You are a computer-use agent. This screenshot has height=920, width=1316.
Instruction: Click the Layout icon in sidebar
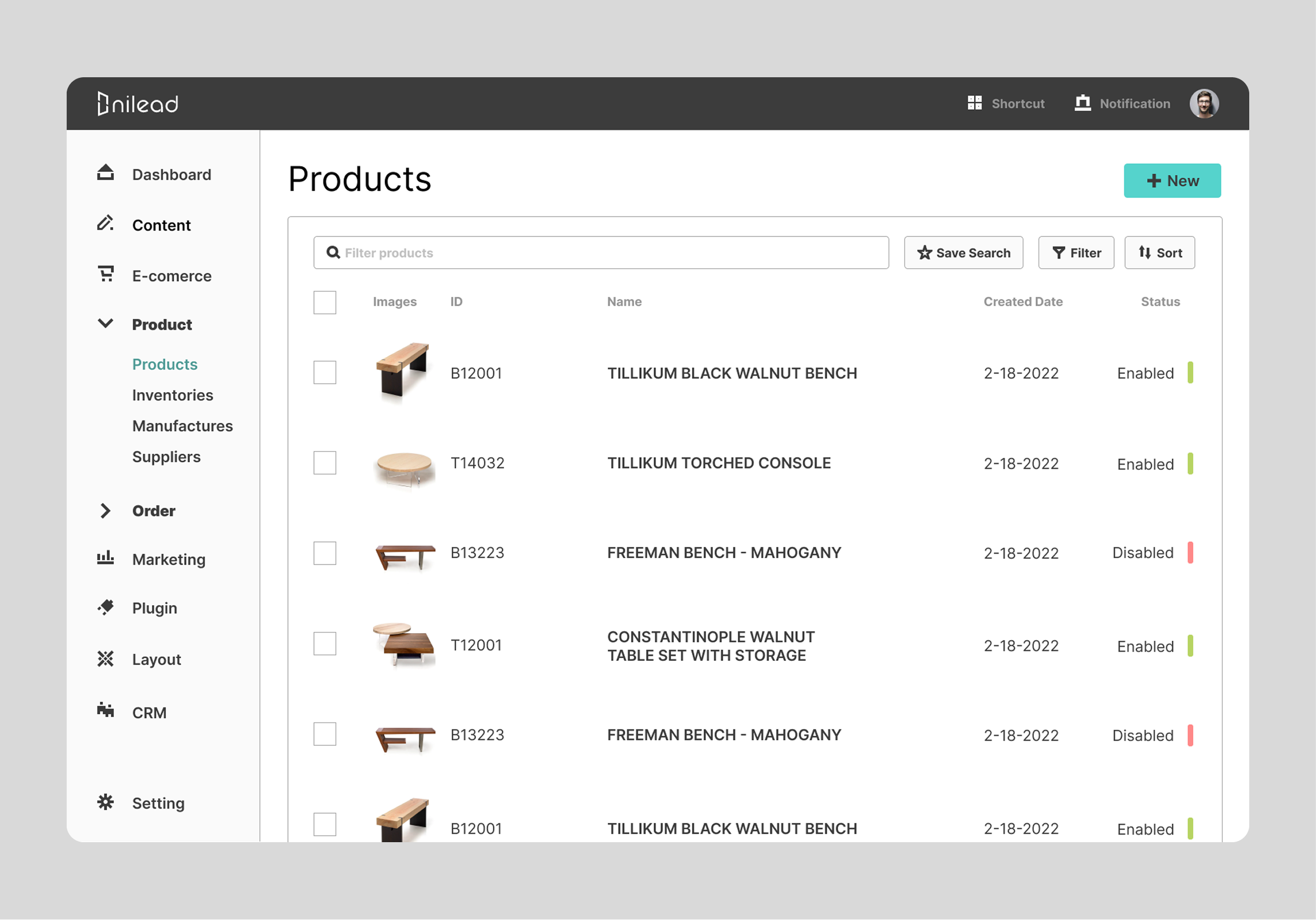click(105, 659)
